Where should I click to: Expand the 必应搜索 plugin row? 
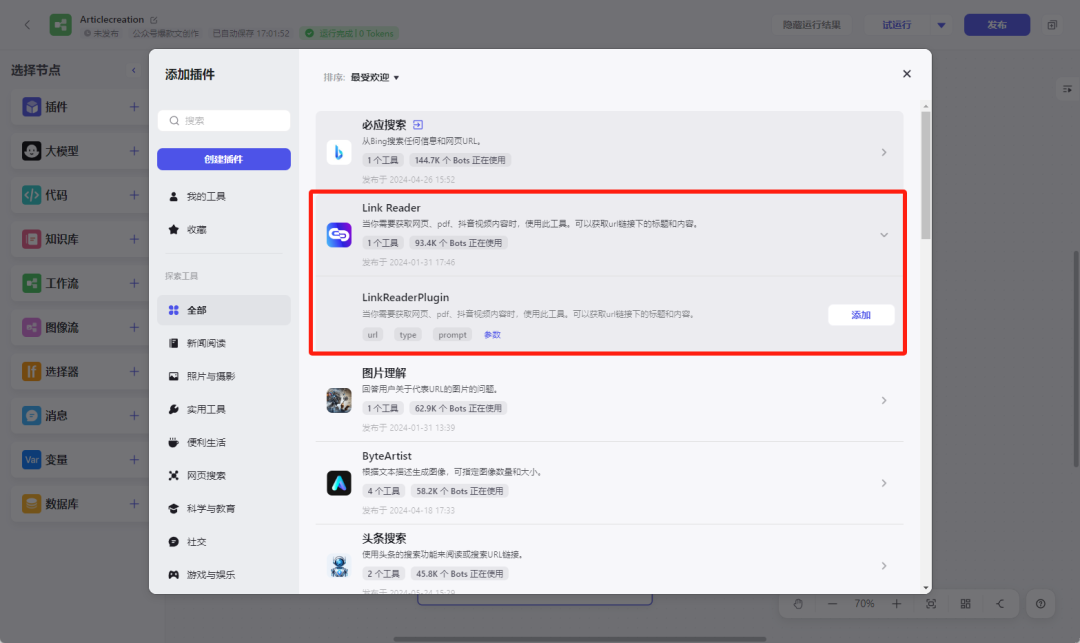point(884,152)
